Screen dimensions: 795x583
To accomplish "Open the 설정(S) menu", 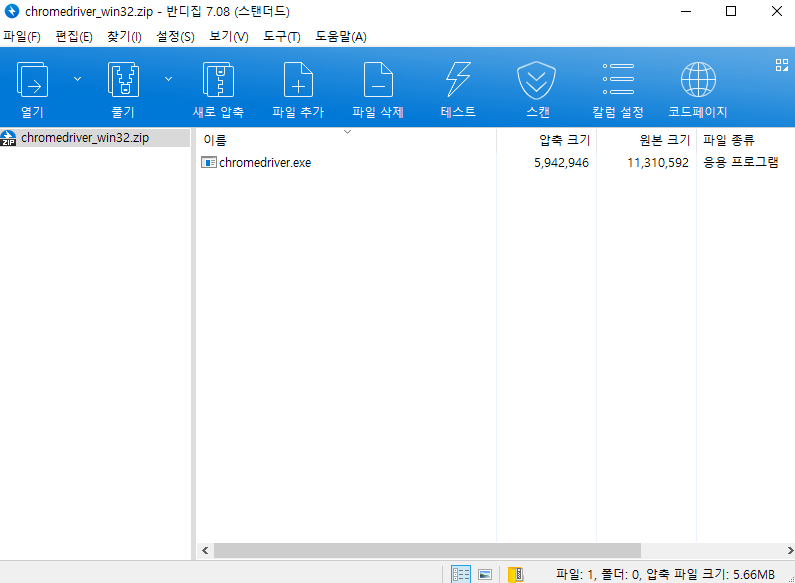I will [x=175, y=37].
